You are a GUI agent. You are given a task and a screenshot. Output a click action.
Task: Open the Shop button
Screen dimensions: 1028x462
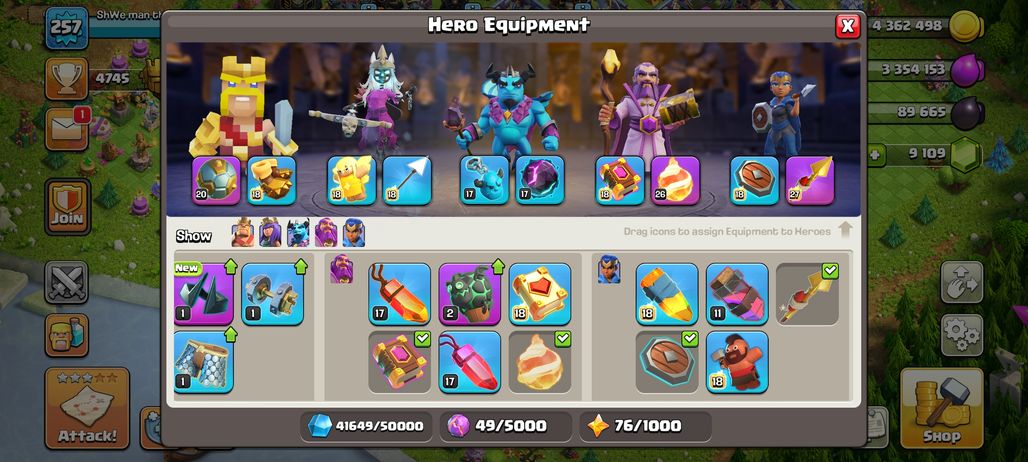pyautogui.click(x=941, y=408)
